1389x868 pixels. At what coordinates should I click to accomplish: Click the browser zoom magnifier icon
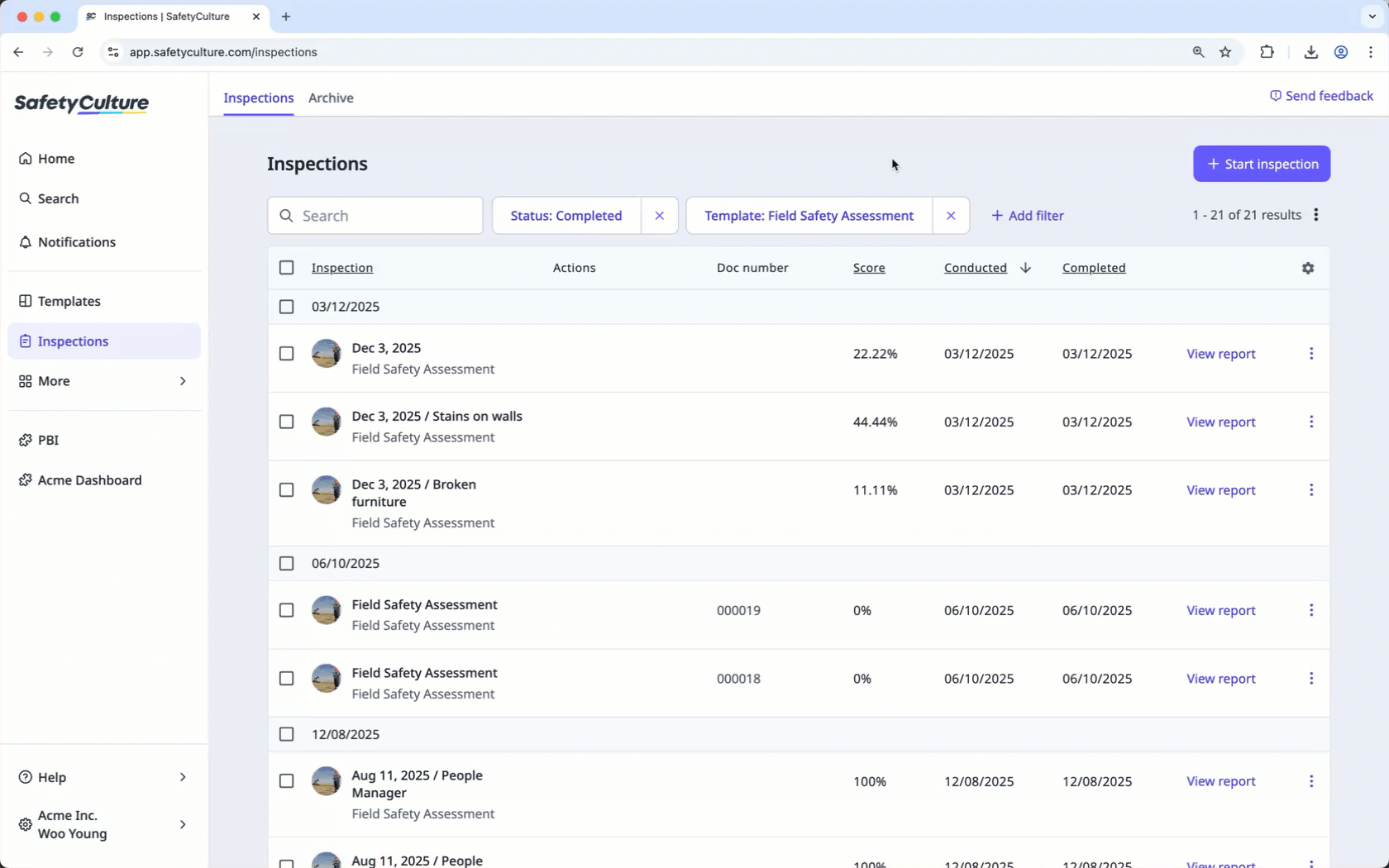(x=1198, y=52)
